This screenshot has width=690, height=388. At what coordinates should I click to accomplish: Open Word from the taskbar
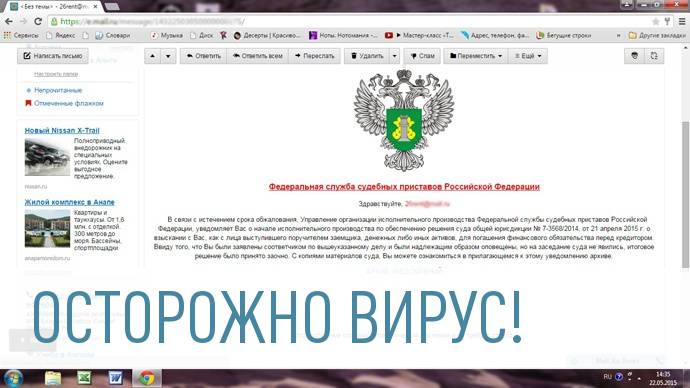tap(115, 378)
